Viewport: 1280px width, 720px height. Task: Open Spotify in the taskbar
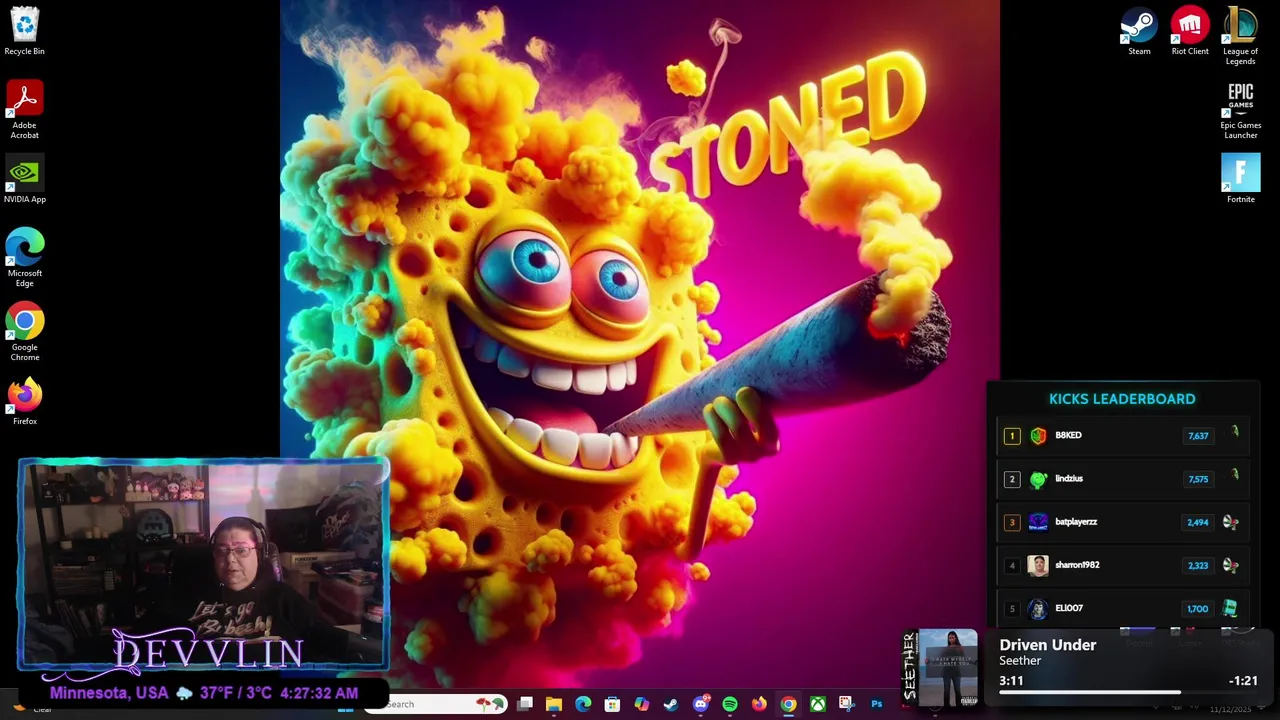click(730, 704)
